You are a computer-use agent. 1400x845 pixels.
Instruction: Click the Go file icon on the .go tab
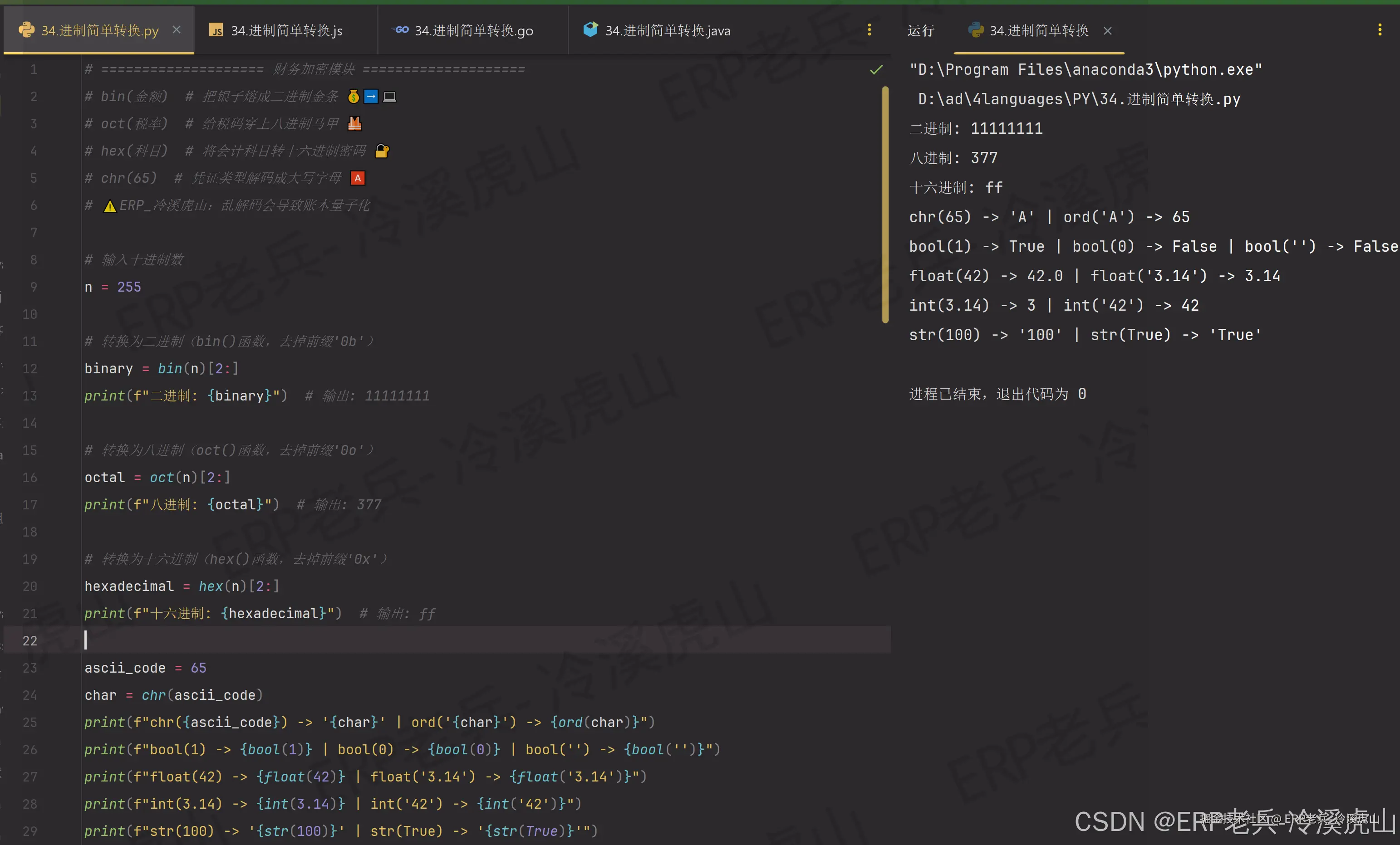[x=401, y=29]
